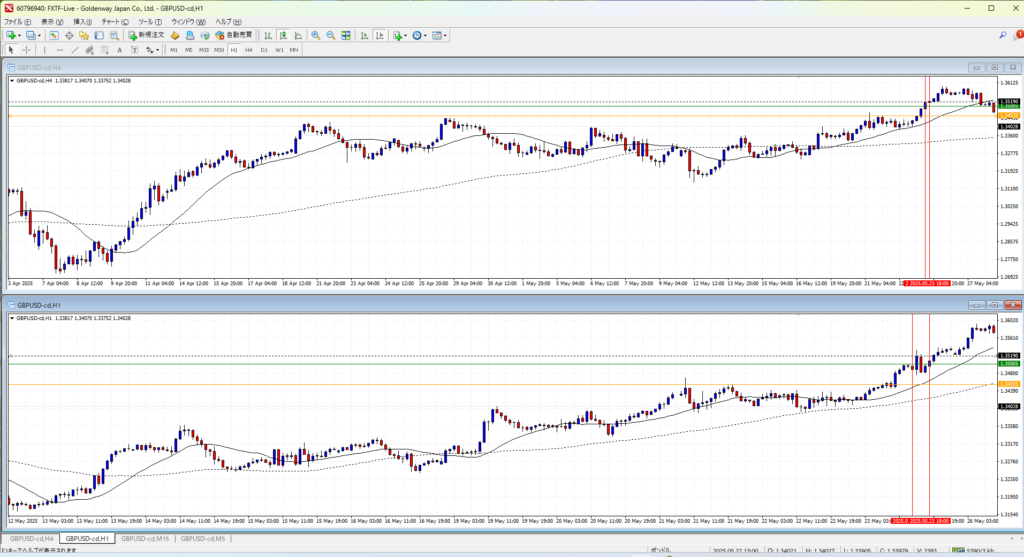Switch to the GBPUSD-cd,M15 chart tab
This screenshot has height=557, width=1024.
coord(145,539)
